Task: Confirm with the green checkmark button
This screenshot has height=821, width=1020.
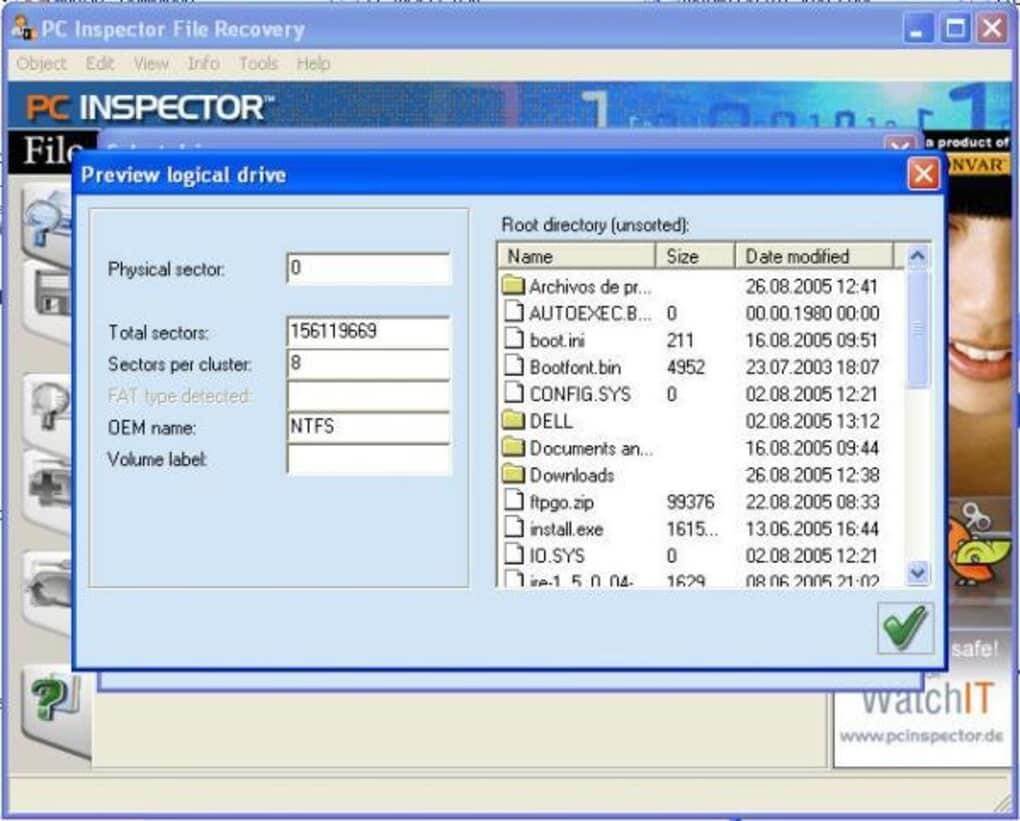Action: coord(903,628)
